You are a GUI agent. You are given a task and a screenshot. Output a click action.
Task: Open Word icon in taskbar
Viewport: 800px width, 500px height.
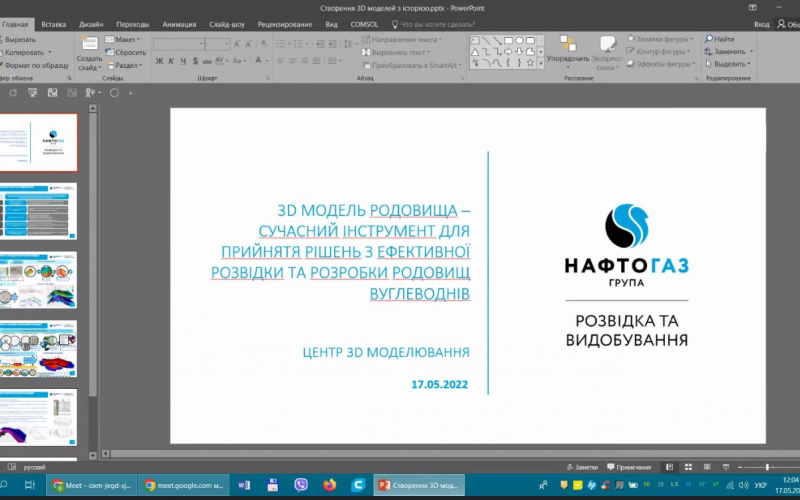pyautogui.click(x=244, y=485)
